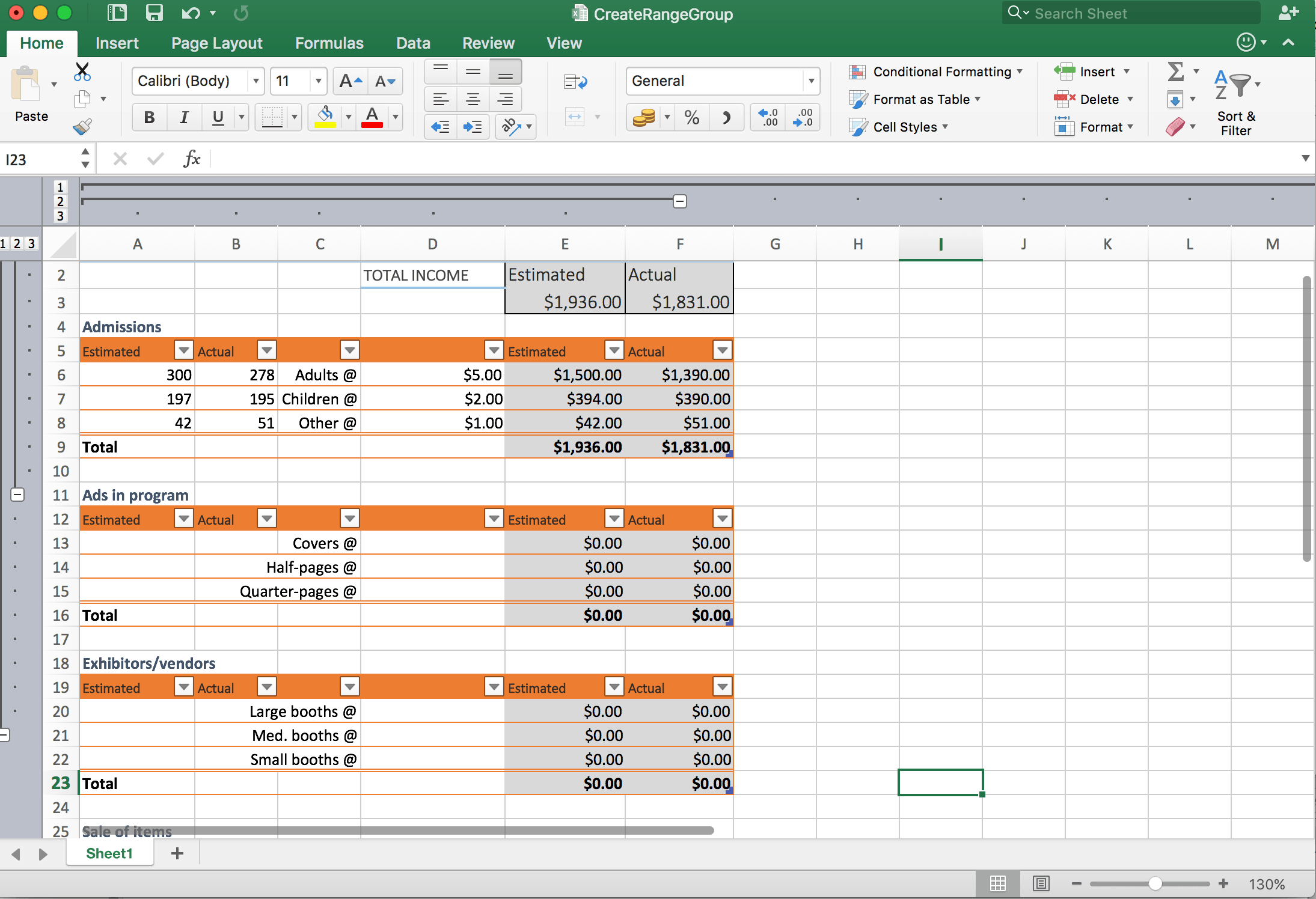Click the Decrease Decimal icon
The height and width of the screenshot is (899, 1316).
pyautogui.click(x=803, y=117)
